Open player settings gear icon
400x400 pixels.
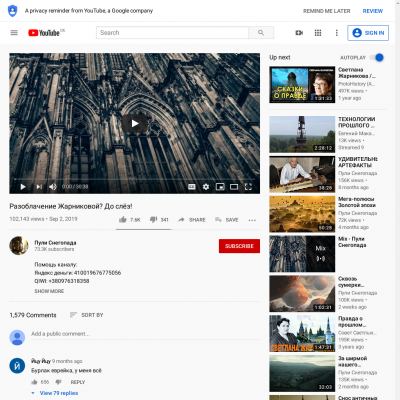click(206, 187)
